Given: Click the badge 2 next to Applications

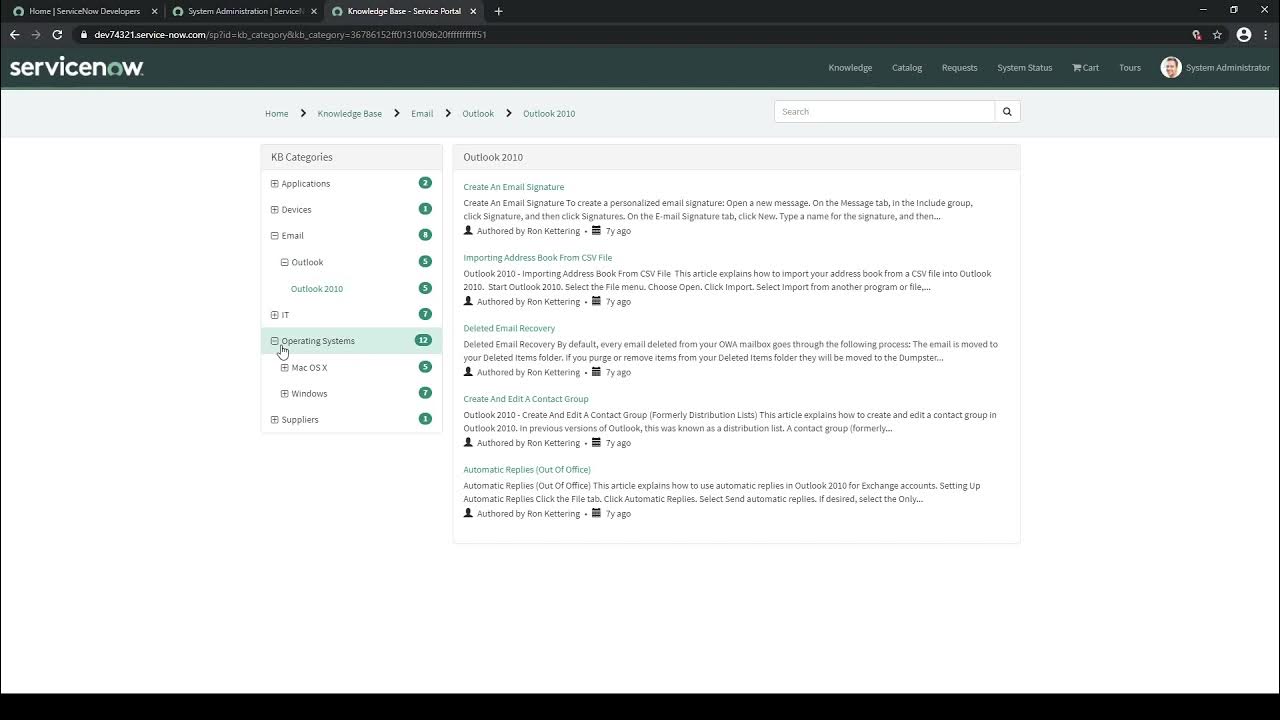Looking at the screenshot, I should tap(425, 183).
